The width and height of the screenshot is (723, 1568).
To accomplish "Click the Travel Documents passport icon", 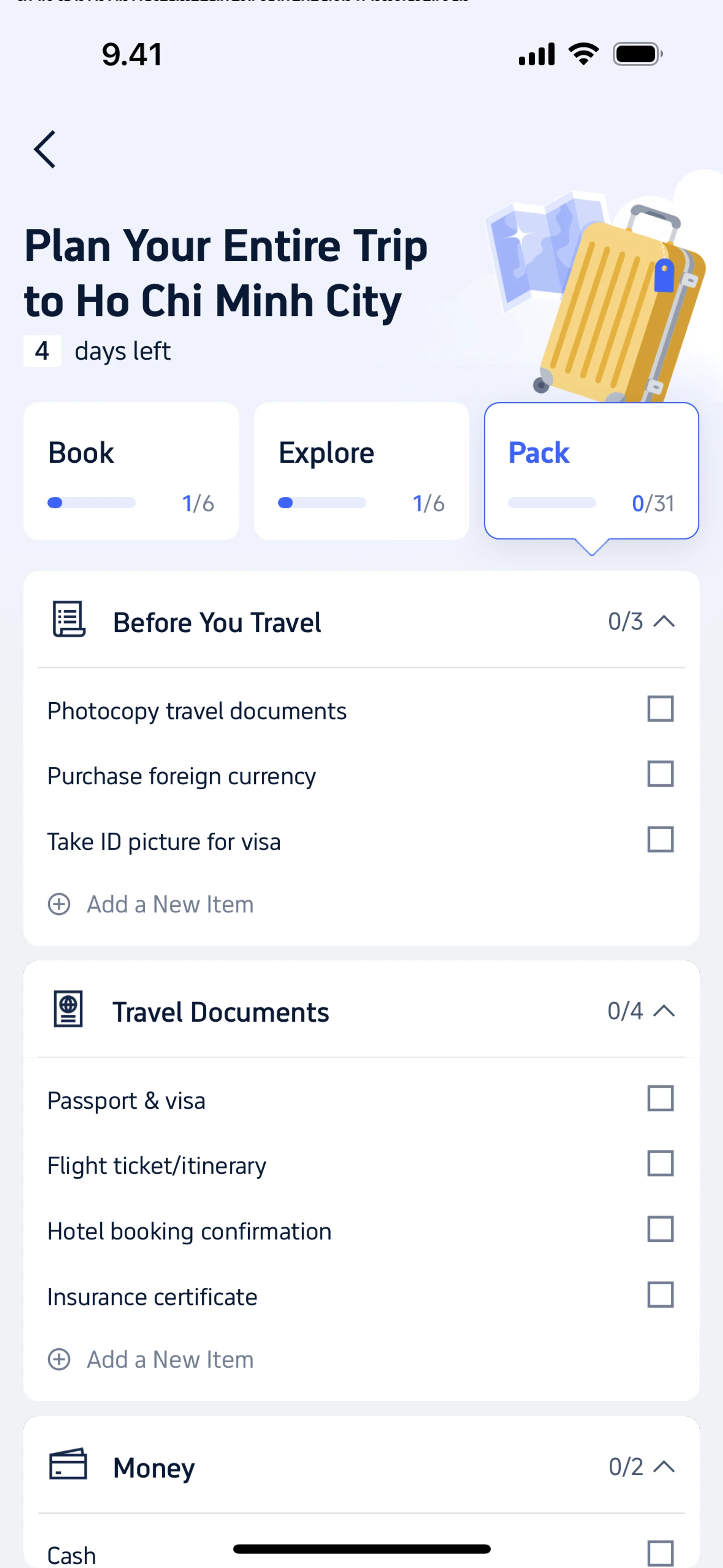I will (x=68, y=1009).
